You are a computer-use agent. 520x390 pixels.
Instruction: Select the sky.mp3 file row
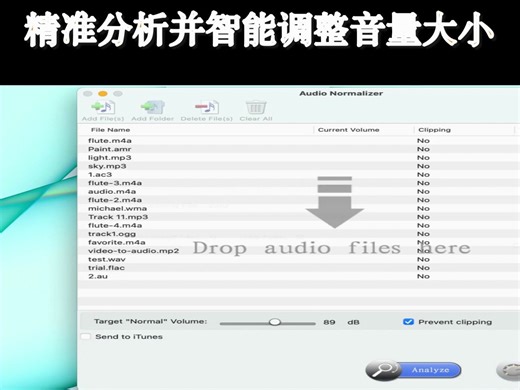299,166
